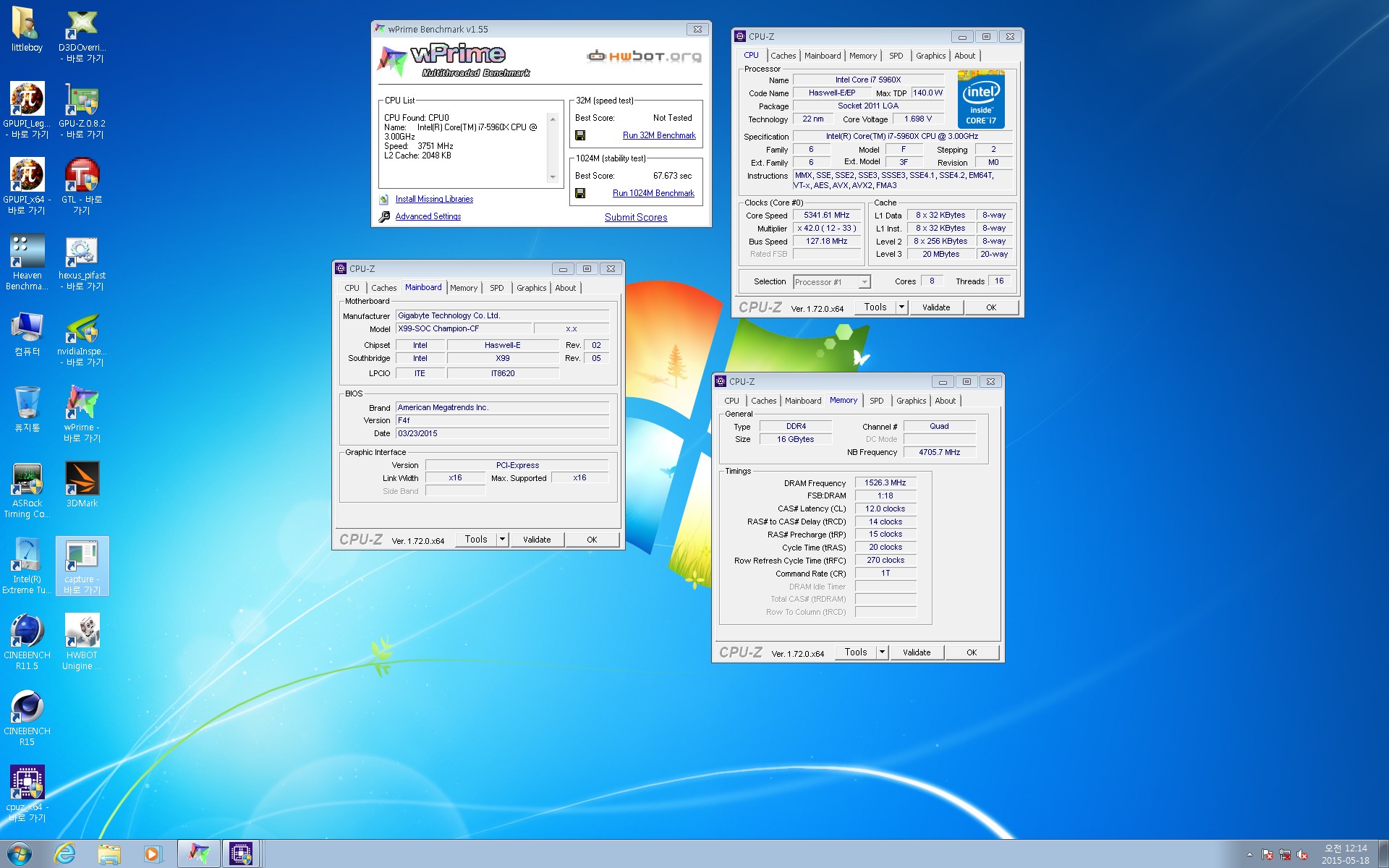The width and height of the screenshot is (1389, 868).
Task: Open Windows Start menu orb
Action: 20,854
